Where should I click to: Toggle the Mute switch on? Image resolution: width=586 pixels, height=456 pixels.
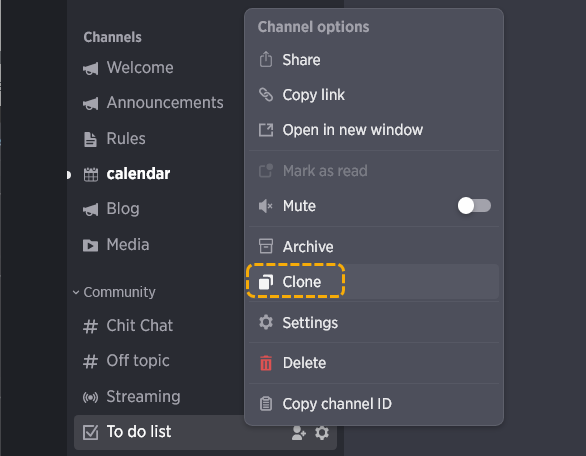[474, 206]
